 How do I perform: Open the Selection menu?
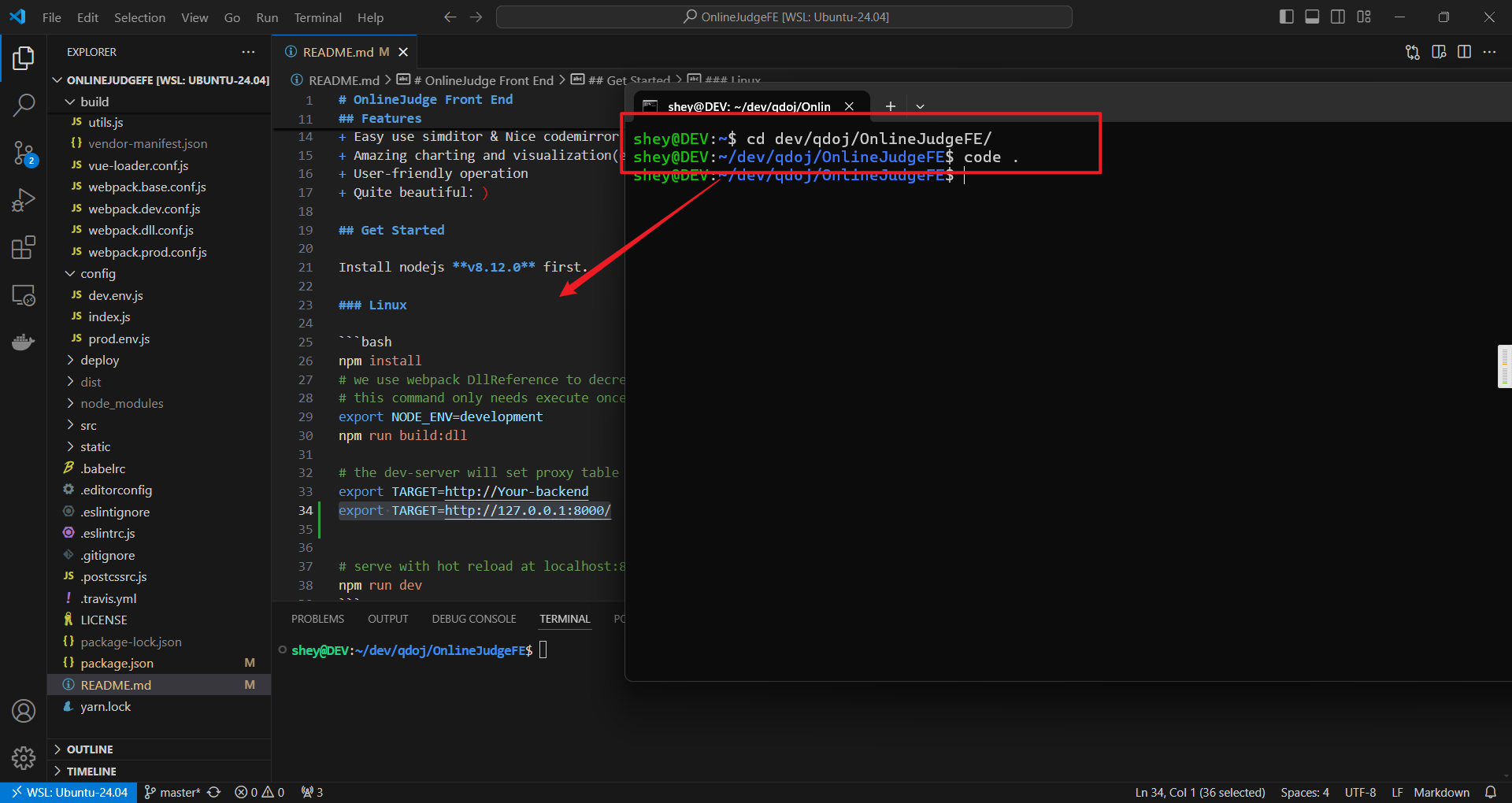(x=139, y=17)
